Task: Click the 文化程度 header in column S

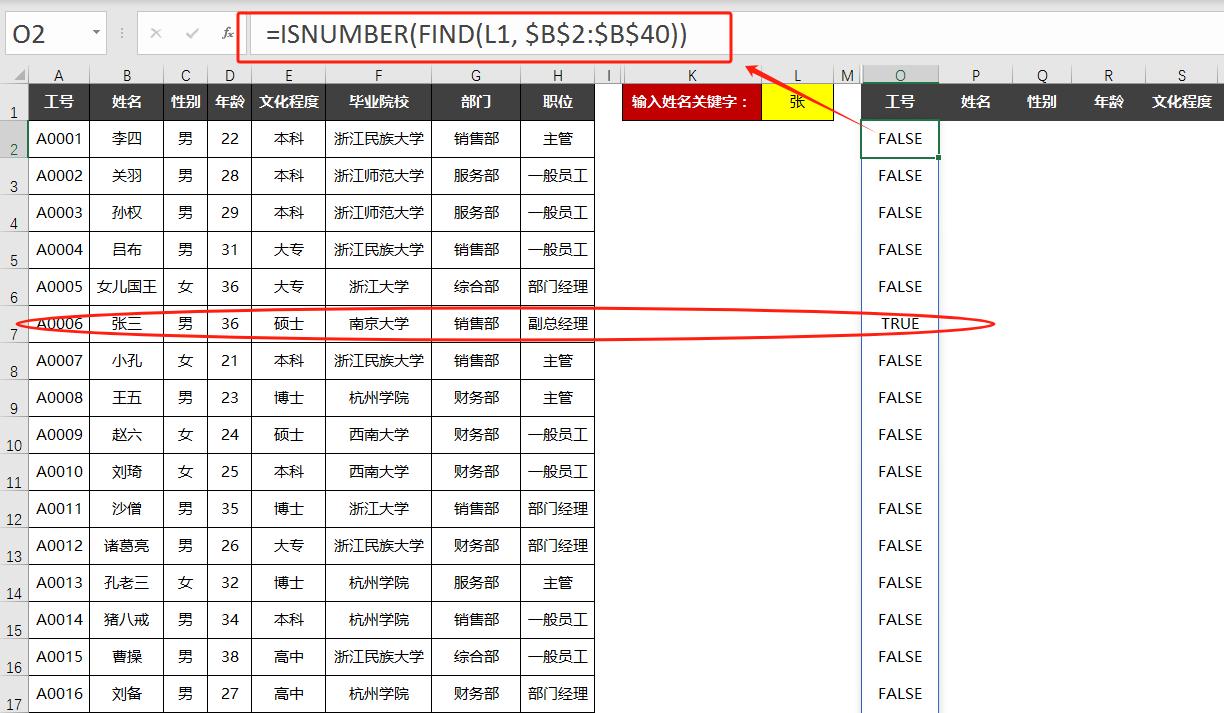Action: (x=1182, y=102)
